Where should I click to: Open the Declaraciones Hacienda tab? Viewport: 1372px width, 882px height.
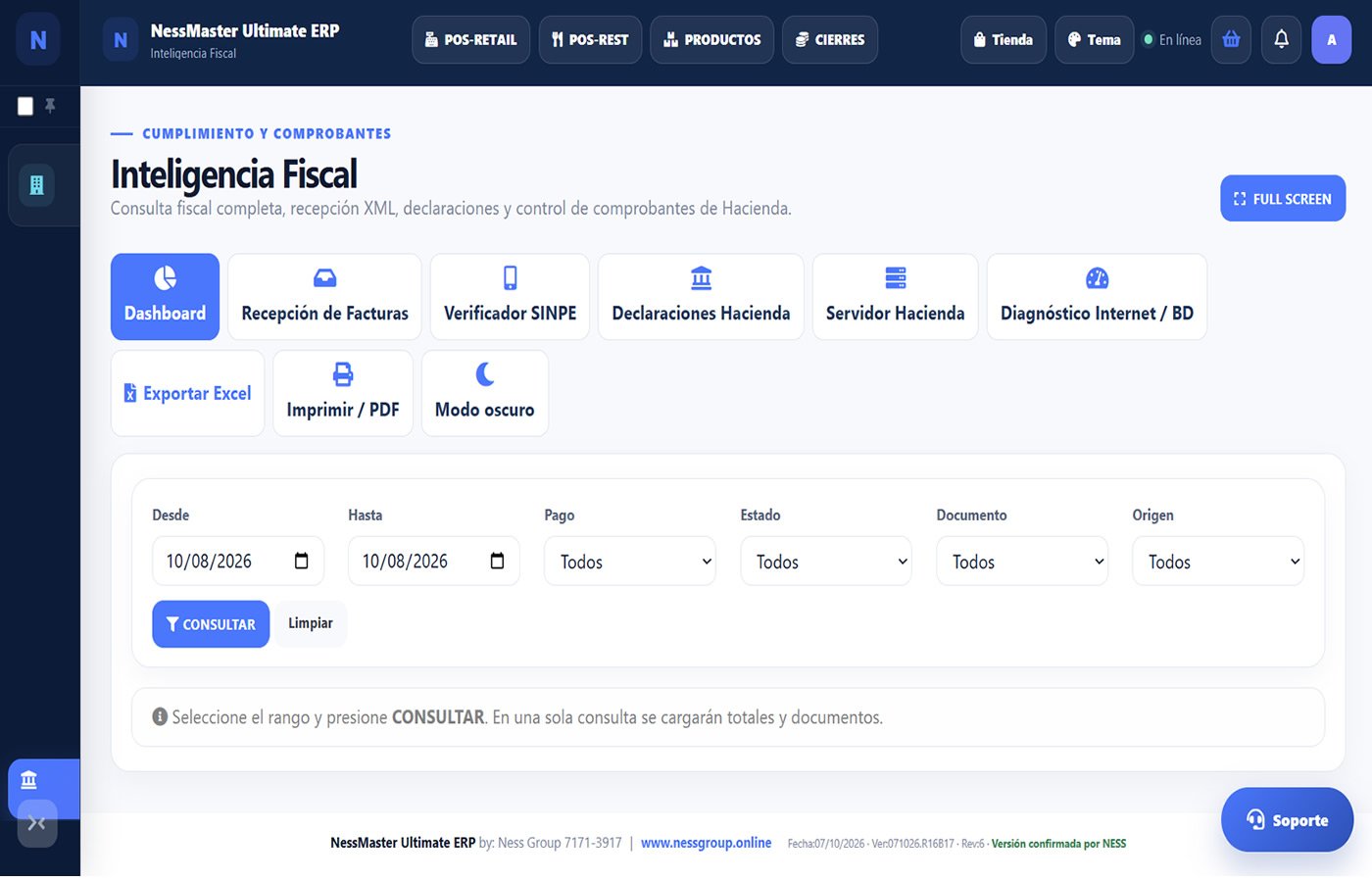(x=701, y=297)
